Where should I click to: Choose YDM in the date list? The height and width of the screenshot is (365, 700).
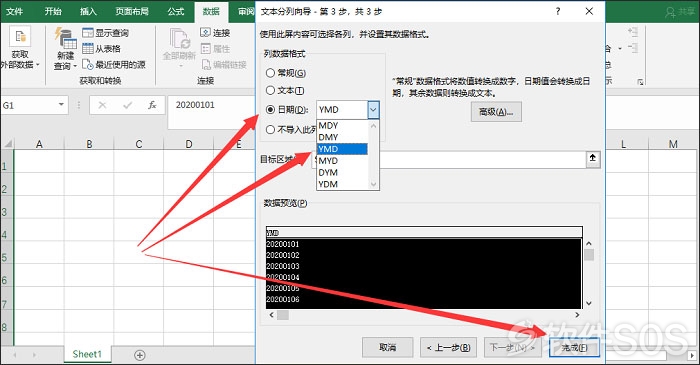pos(342,184)
